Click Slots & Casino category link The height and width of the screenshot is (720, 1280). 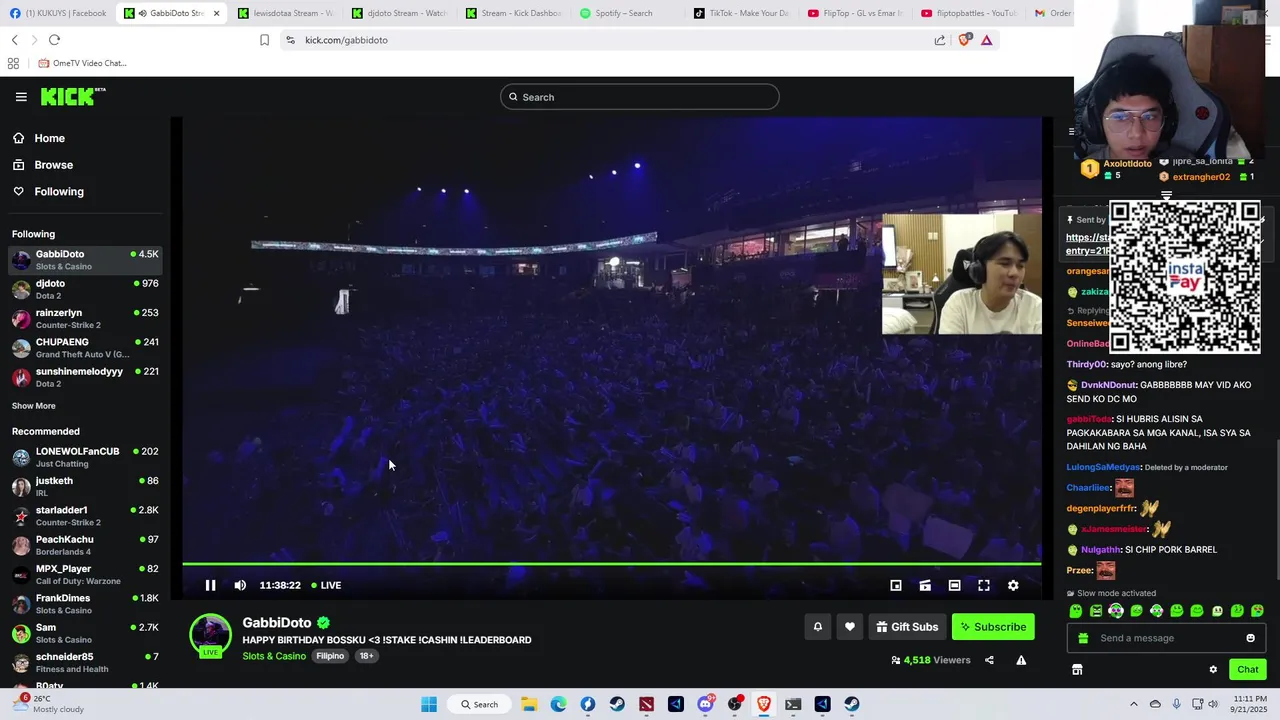pyautogui.click(x=274, y=656)
